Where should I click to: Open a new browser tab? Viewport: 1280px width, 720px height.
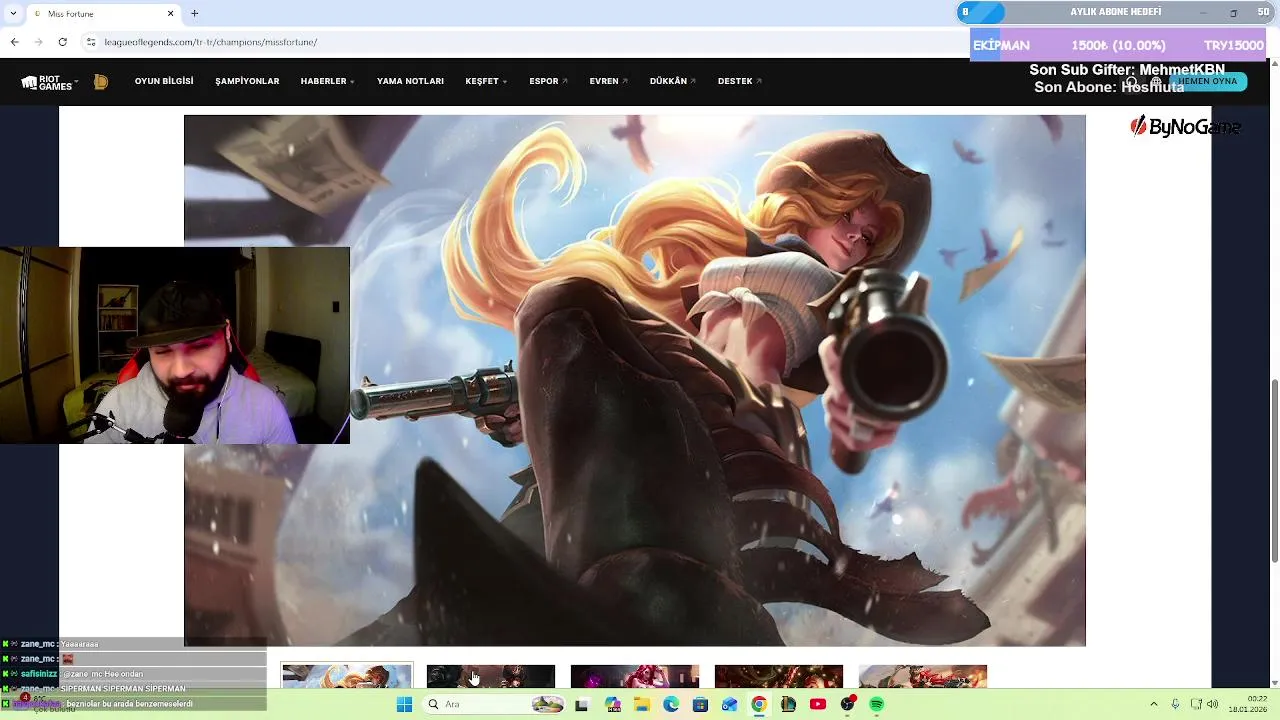click(194, 13)
